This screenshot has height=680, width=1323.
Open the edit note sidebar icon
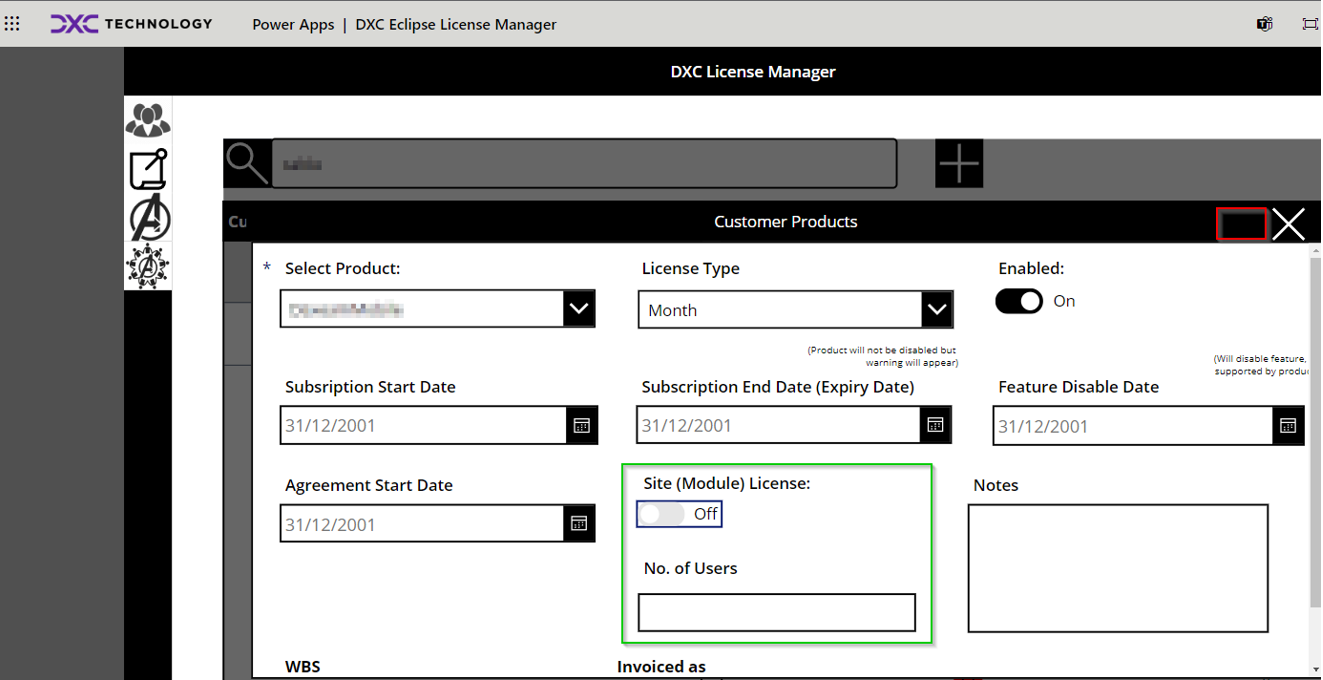[x=148, y=169]
